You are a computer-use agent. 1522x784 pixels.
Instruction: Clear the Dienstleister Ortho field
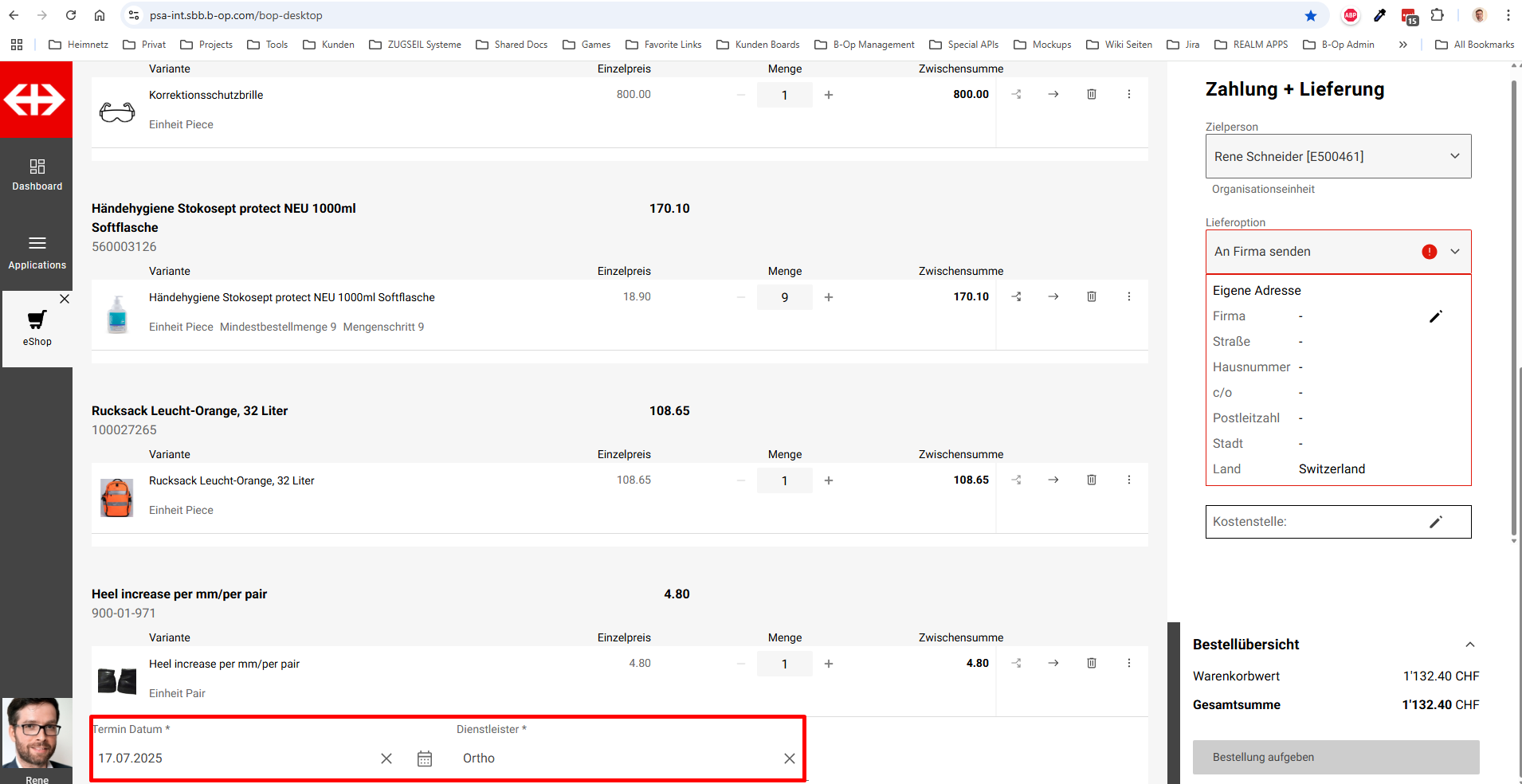point(789,759)
